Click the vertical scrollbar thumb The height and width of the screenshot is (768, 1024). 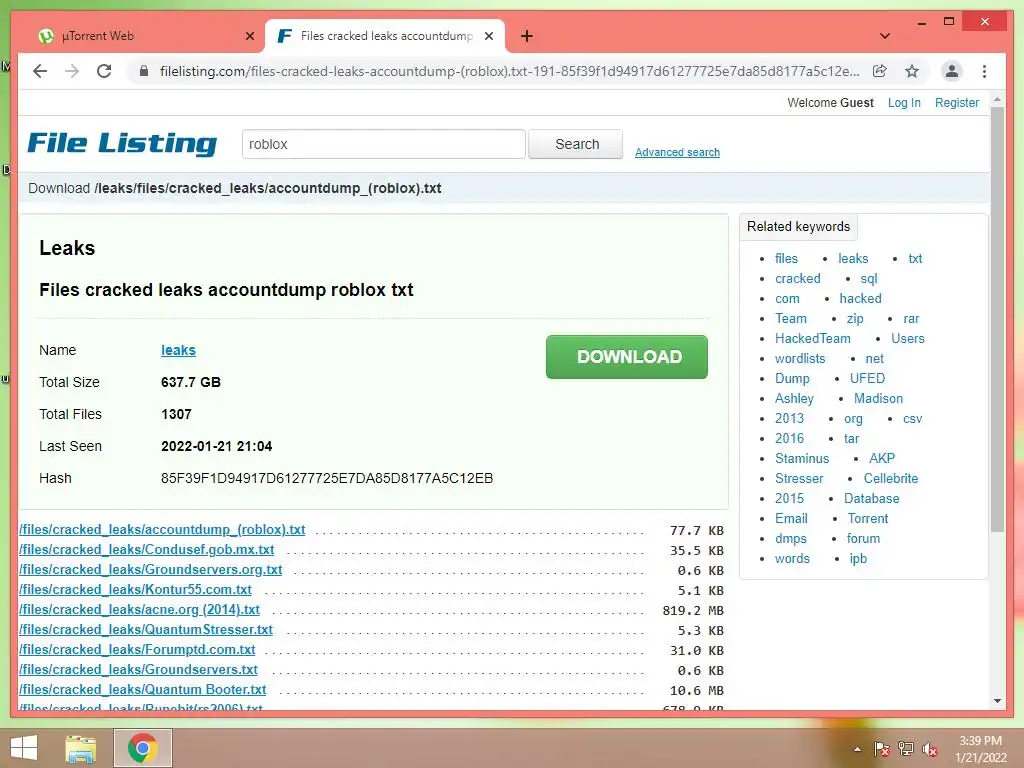tap(997, 320)
